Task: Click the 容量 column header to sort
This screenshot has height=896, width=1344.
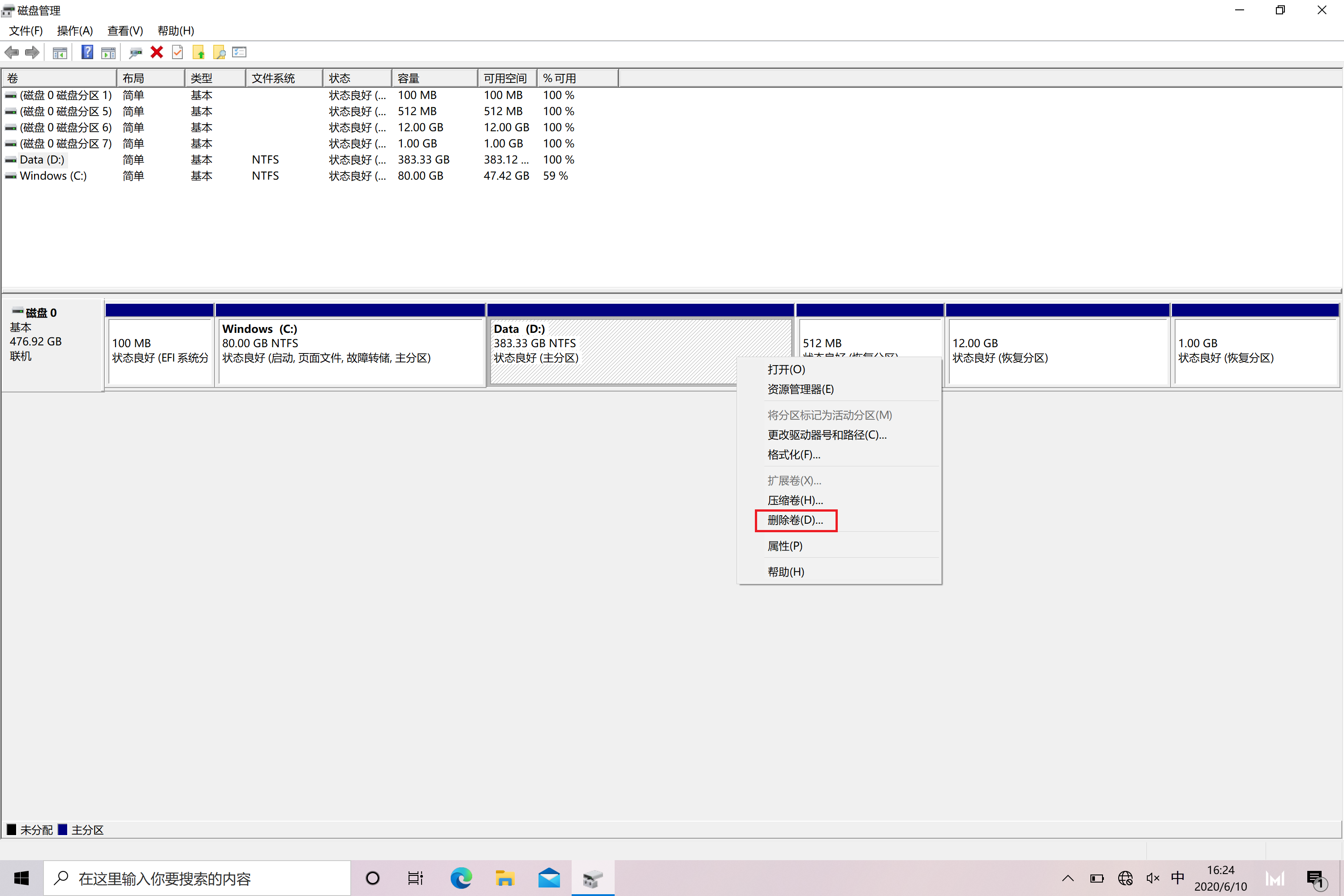Action: 434,78
